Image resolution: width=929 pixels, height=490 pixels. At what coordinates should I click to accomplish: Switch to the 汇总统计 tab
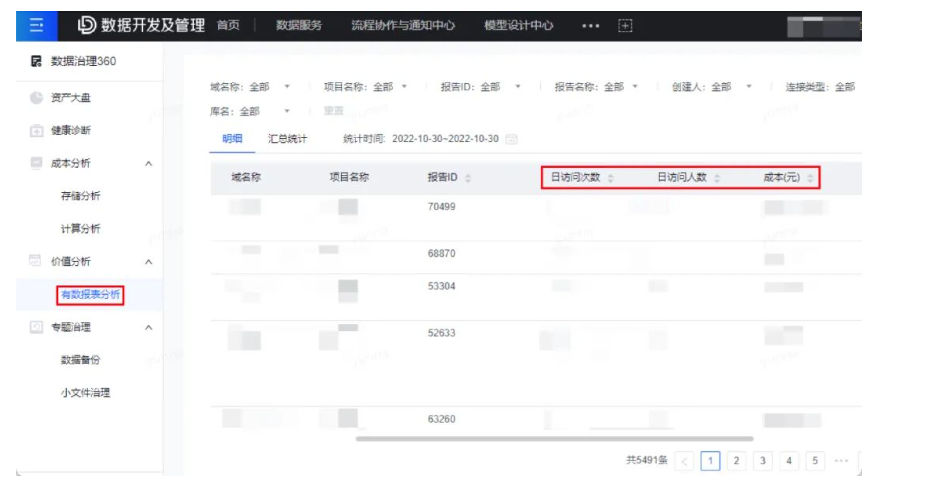[287, 139]
